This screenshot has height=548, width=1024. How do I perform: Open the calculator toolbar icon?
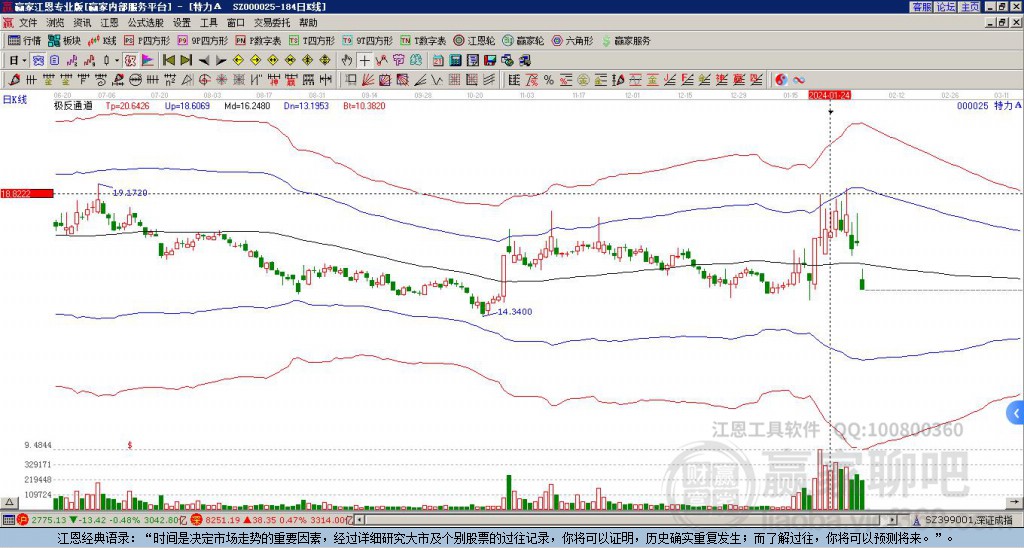455,60
